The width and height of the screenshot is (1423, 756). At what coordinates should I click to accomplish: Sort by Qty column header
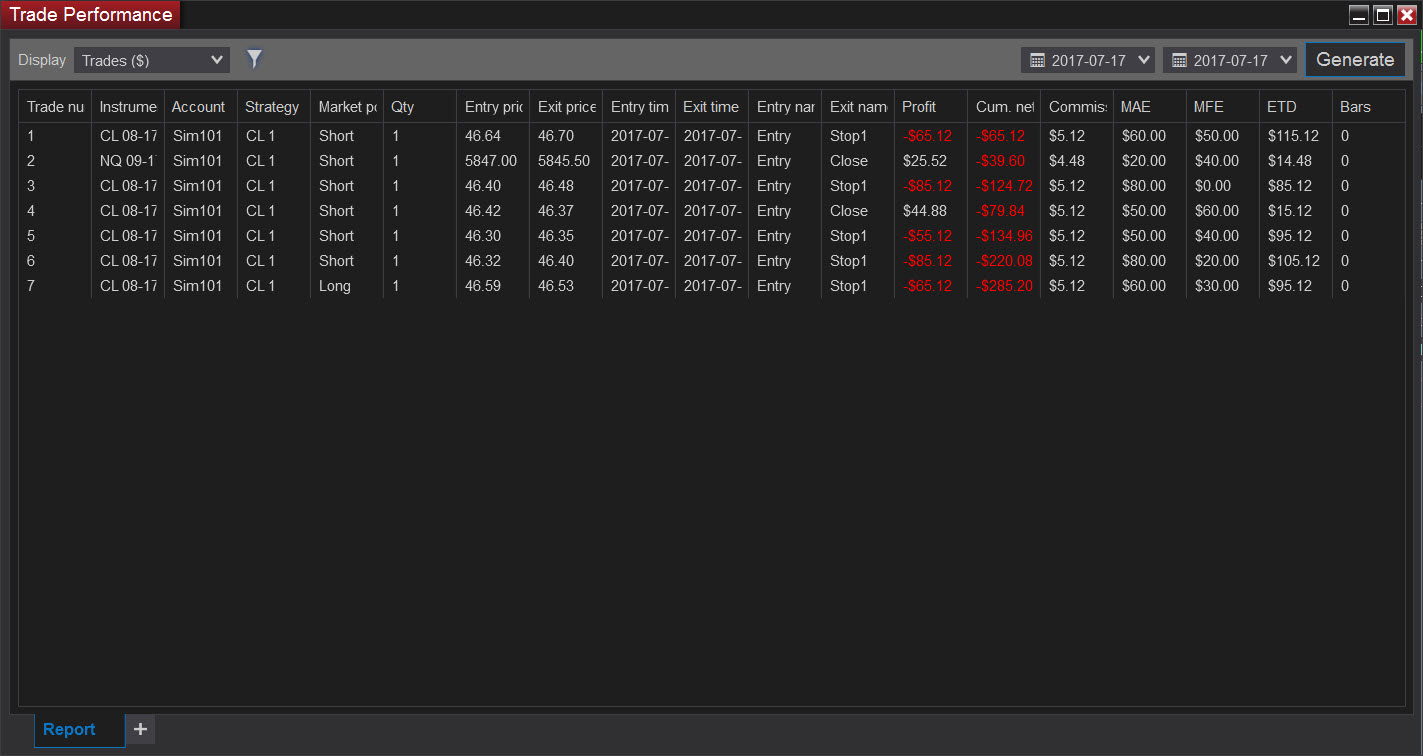point(420,107)
